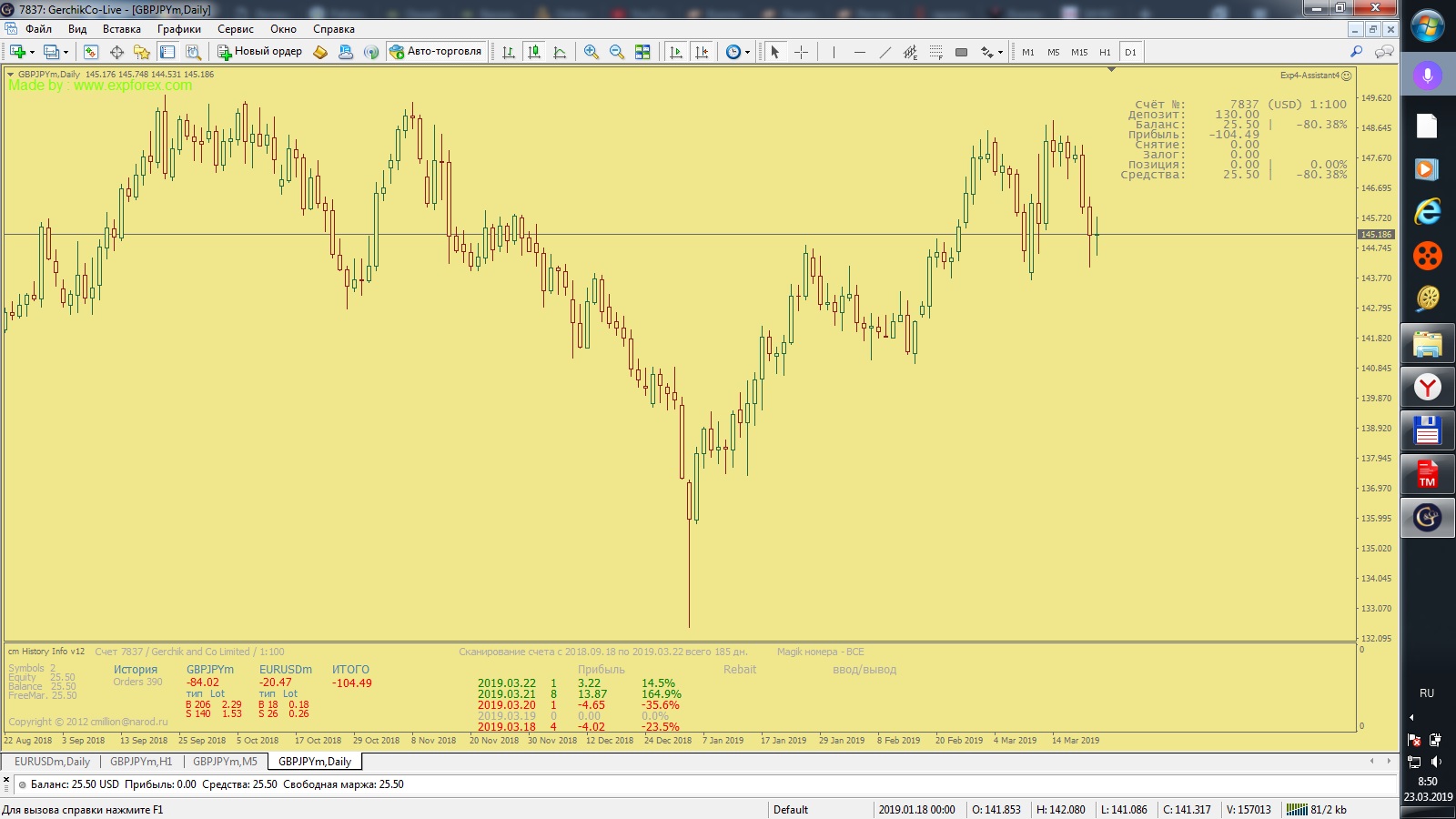Image resolution: width=1456 pixels, height=819 pixels.
Task: Switch timeframe to M1
Action: (x=1028, y=52)
